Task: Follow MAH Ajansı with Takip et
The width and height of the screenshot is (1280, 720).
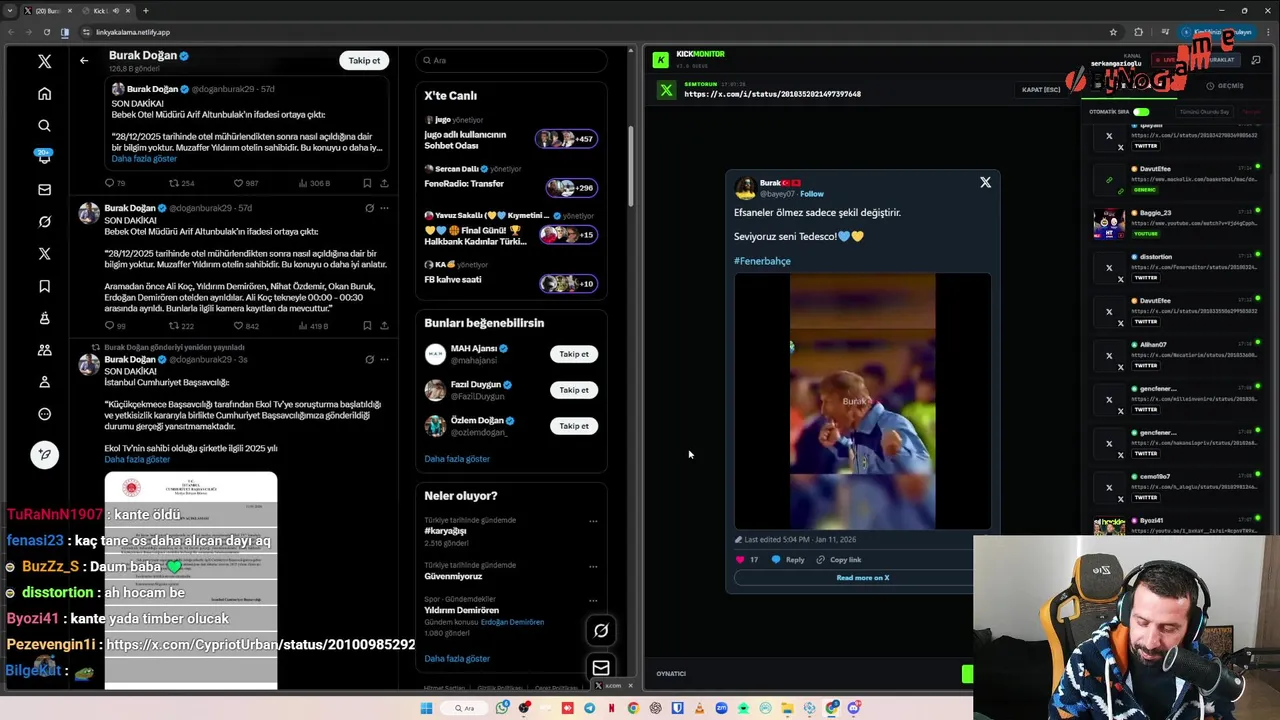Action: [x=574, y=354]
